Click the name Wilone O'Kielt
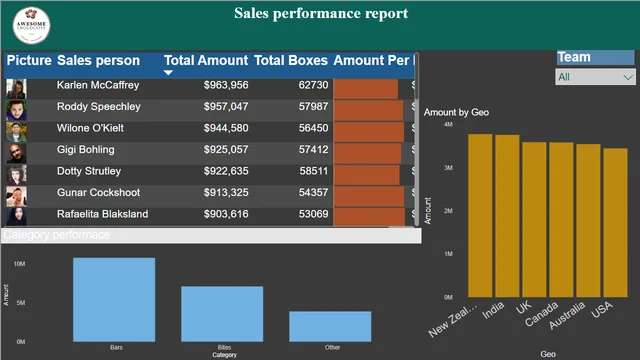 click(90, 128)
